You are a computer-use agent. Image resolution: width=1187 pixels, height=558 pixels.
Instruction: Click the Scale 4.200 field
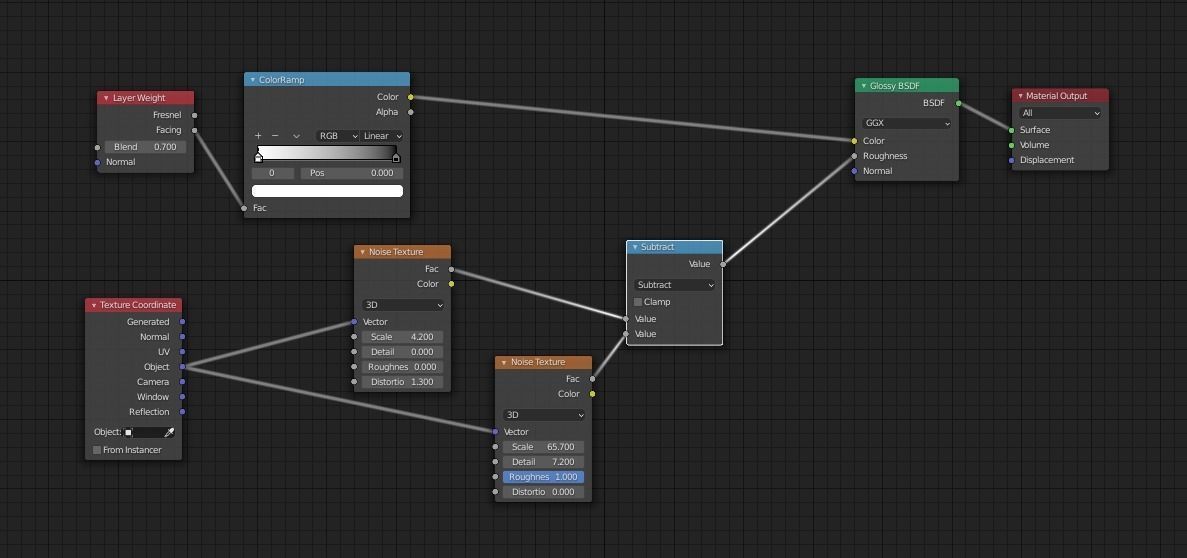[x=403, y=337]
